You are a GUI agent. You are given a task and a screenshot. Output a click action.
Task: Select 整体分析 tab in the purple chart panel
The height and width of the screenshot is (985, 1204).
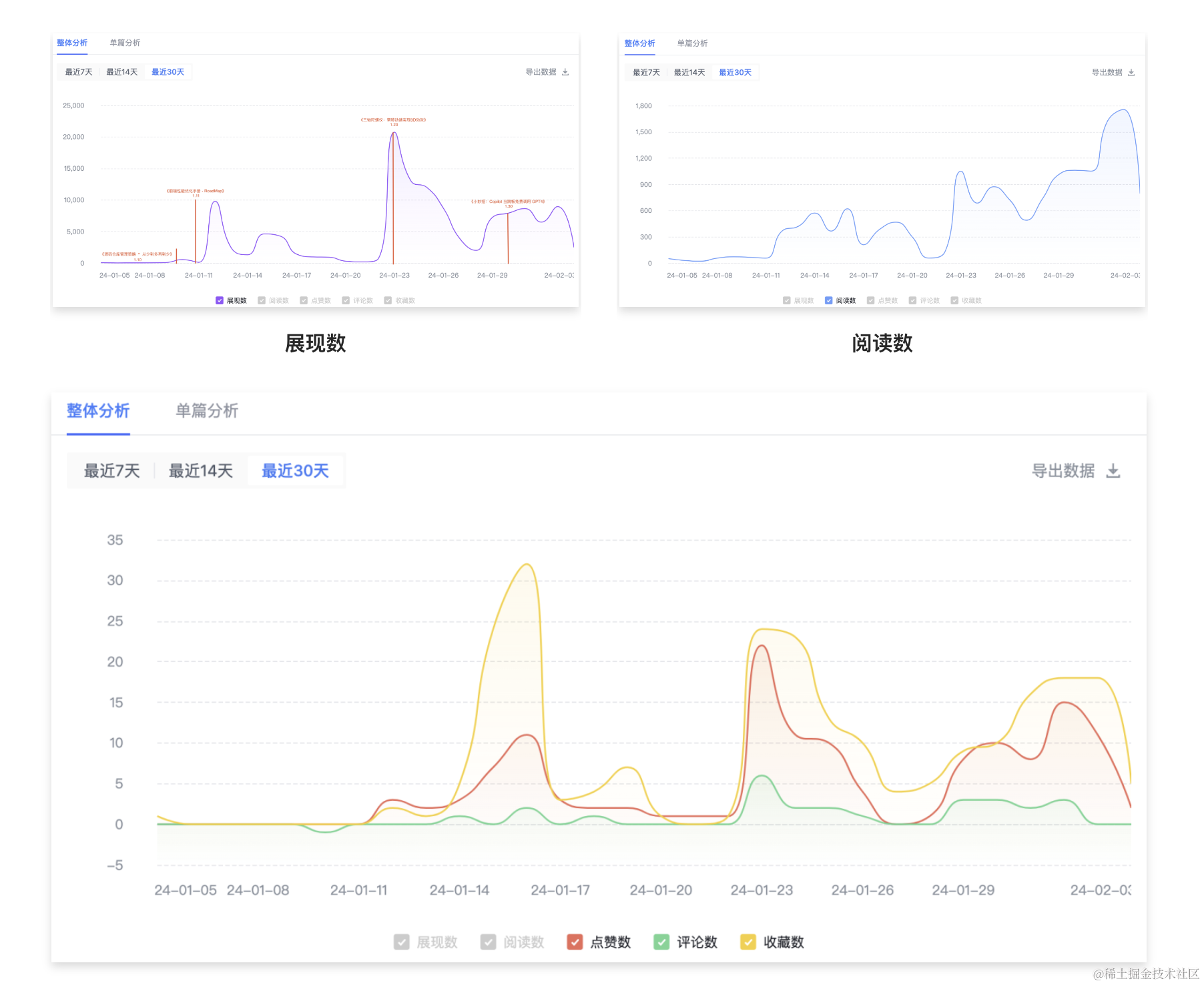point(72,43)
